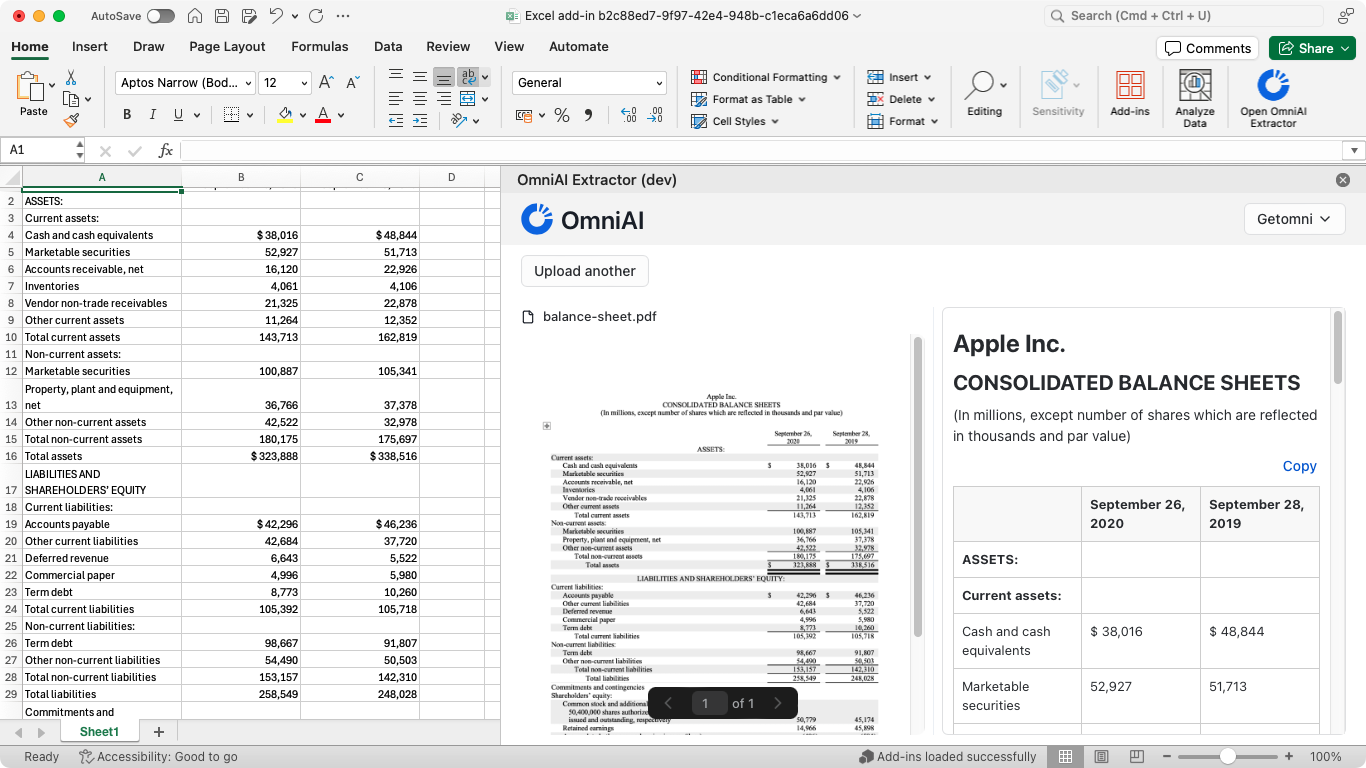Click the Cut scissors icon
The image size is (1366, 768).
(x=71, y=77)
